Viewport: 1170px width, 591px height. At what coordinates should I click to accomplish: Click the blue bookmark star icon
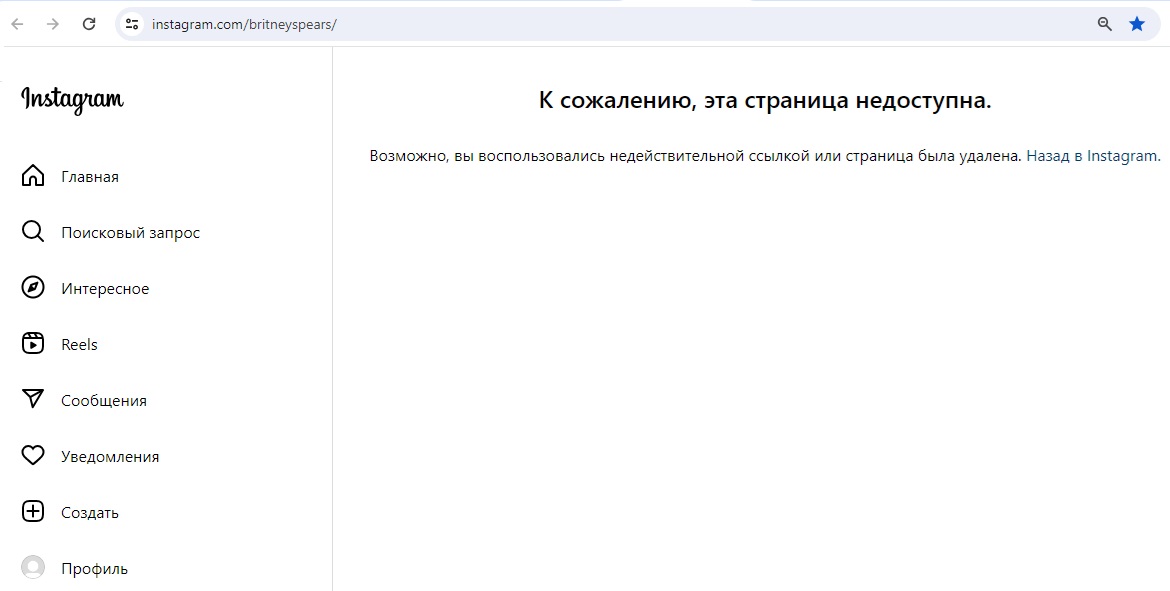point(1137,24)
